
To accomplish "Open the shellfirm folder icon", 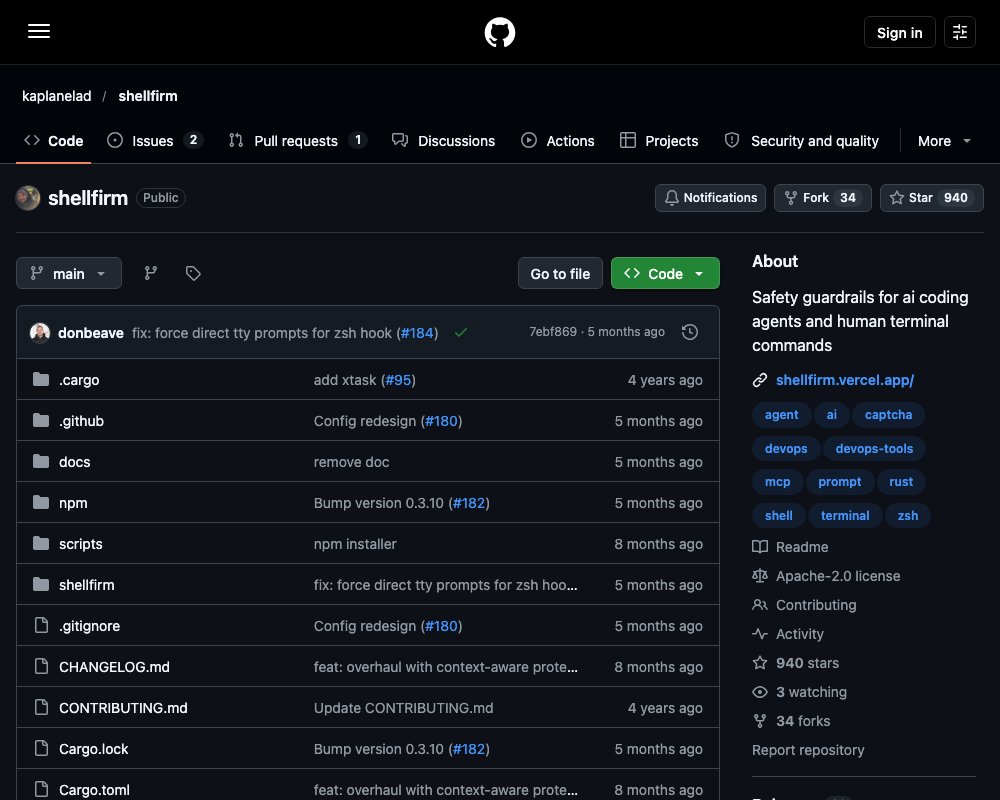I will 41,584.
